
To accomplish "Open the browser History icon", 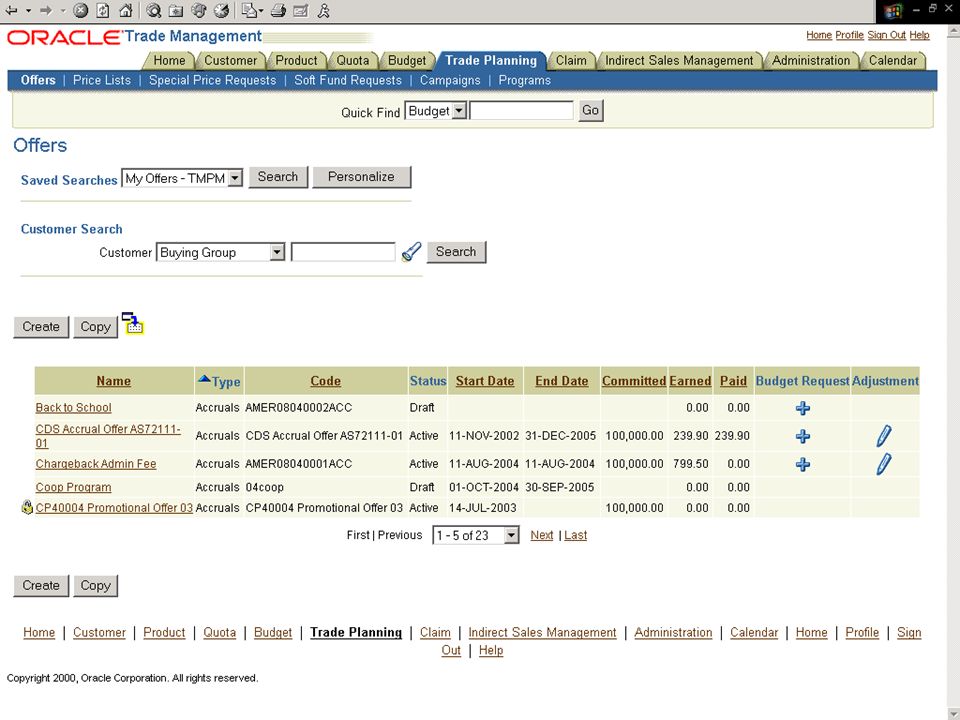I will tap(221, 10).
